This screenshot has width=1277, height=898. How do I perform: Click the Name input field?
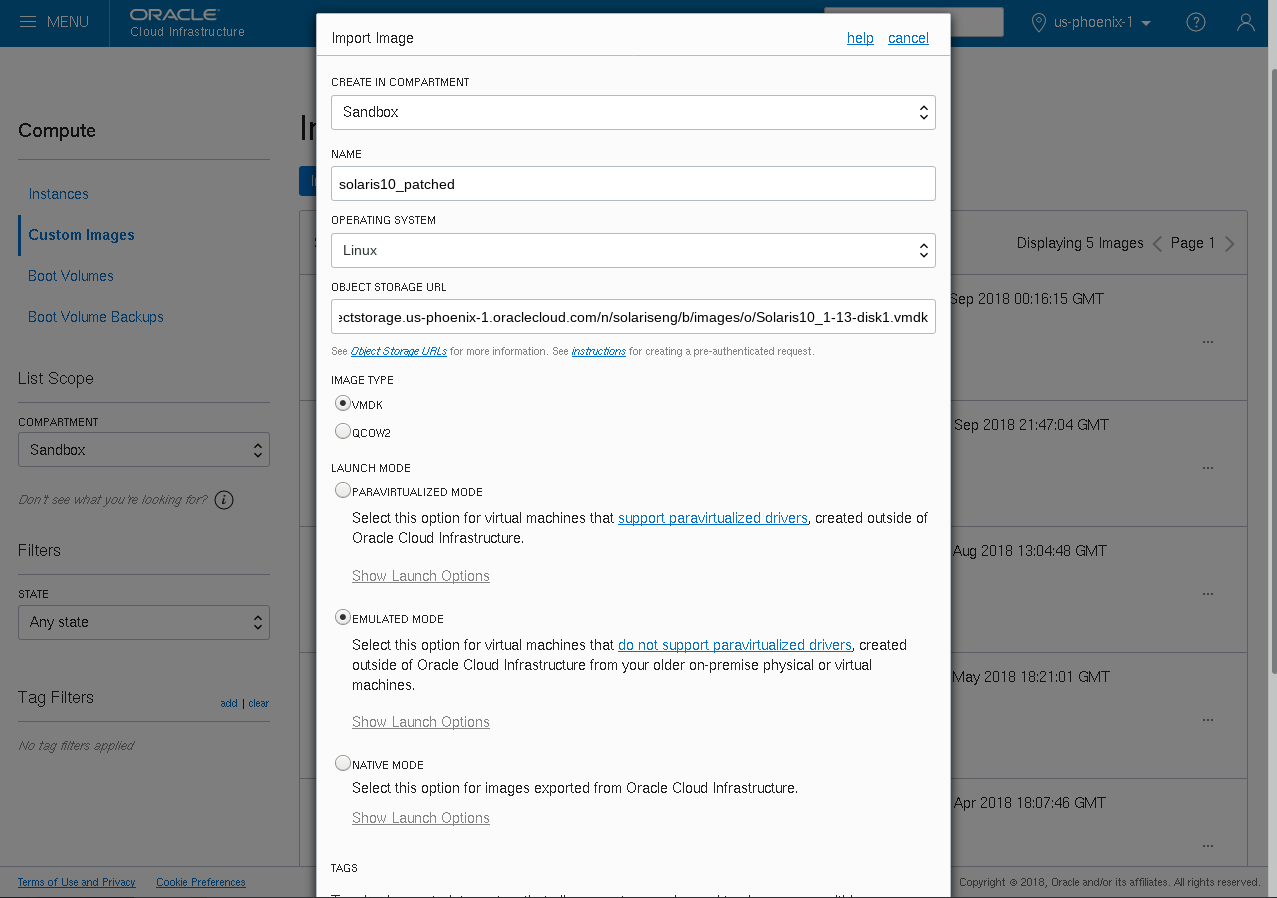point(633,184)
